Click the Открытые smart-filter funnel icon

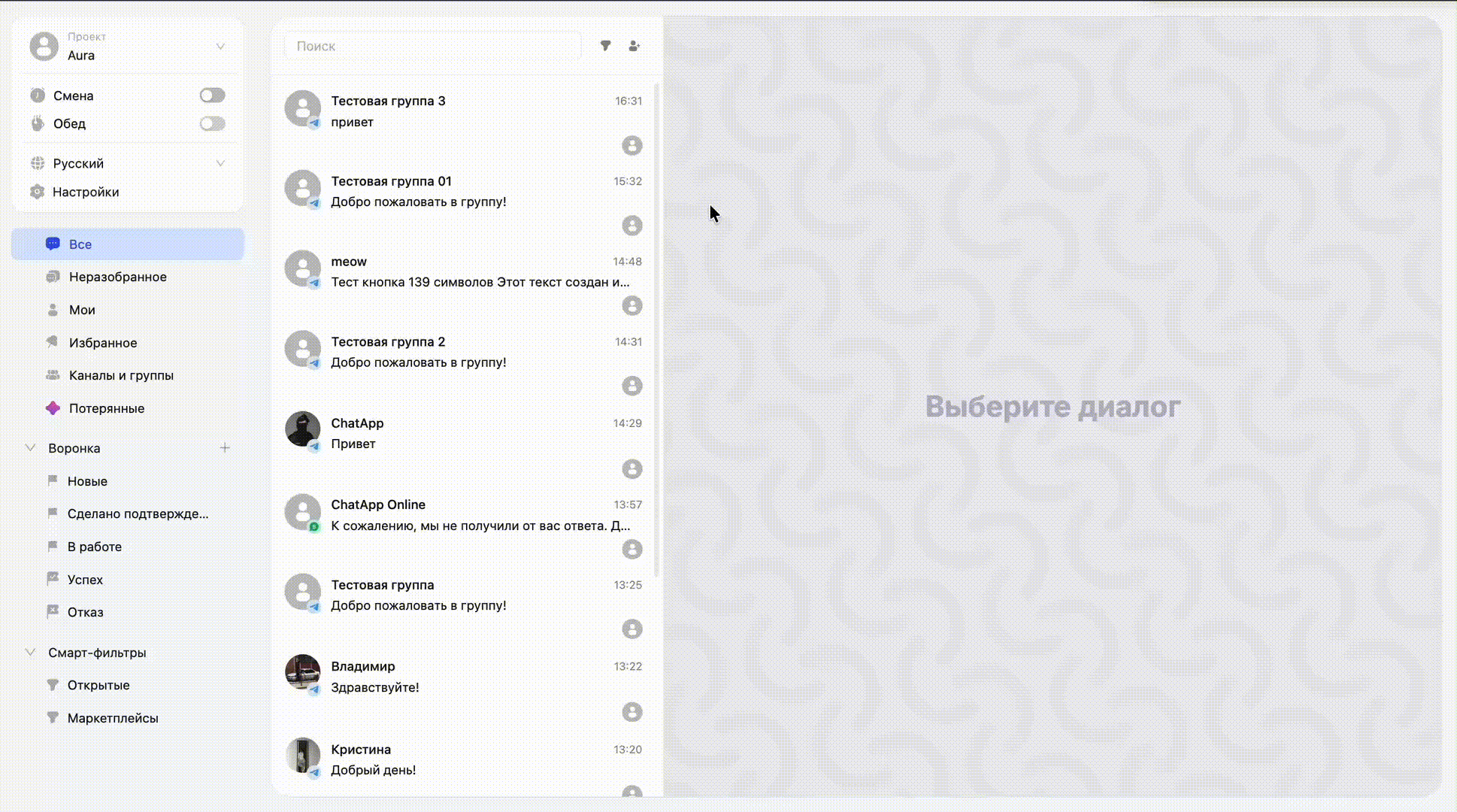[53, 685]
